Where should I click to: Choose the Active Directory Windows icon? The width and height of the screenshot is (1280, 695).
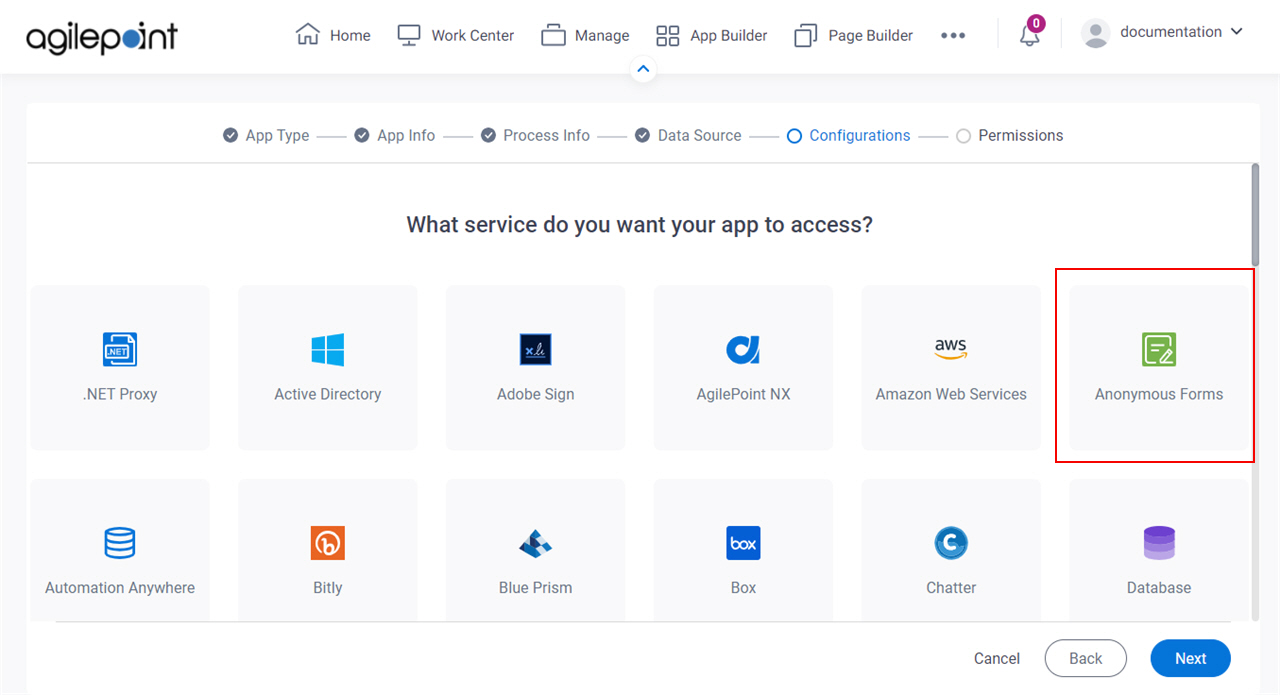pyautogui.click(x=328, y=350)
